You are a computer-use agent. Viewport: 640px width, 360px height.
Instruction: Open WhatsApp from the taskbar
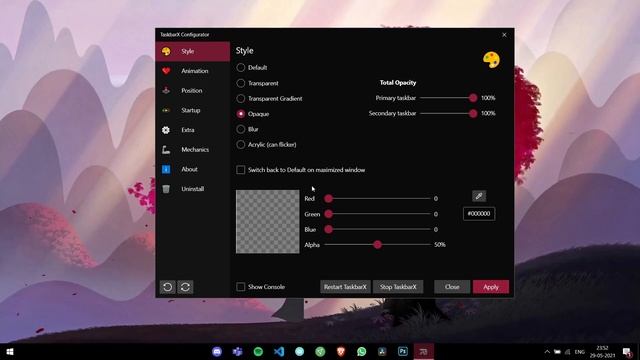pos(361,351)
